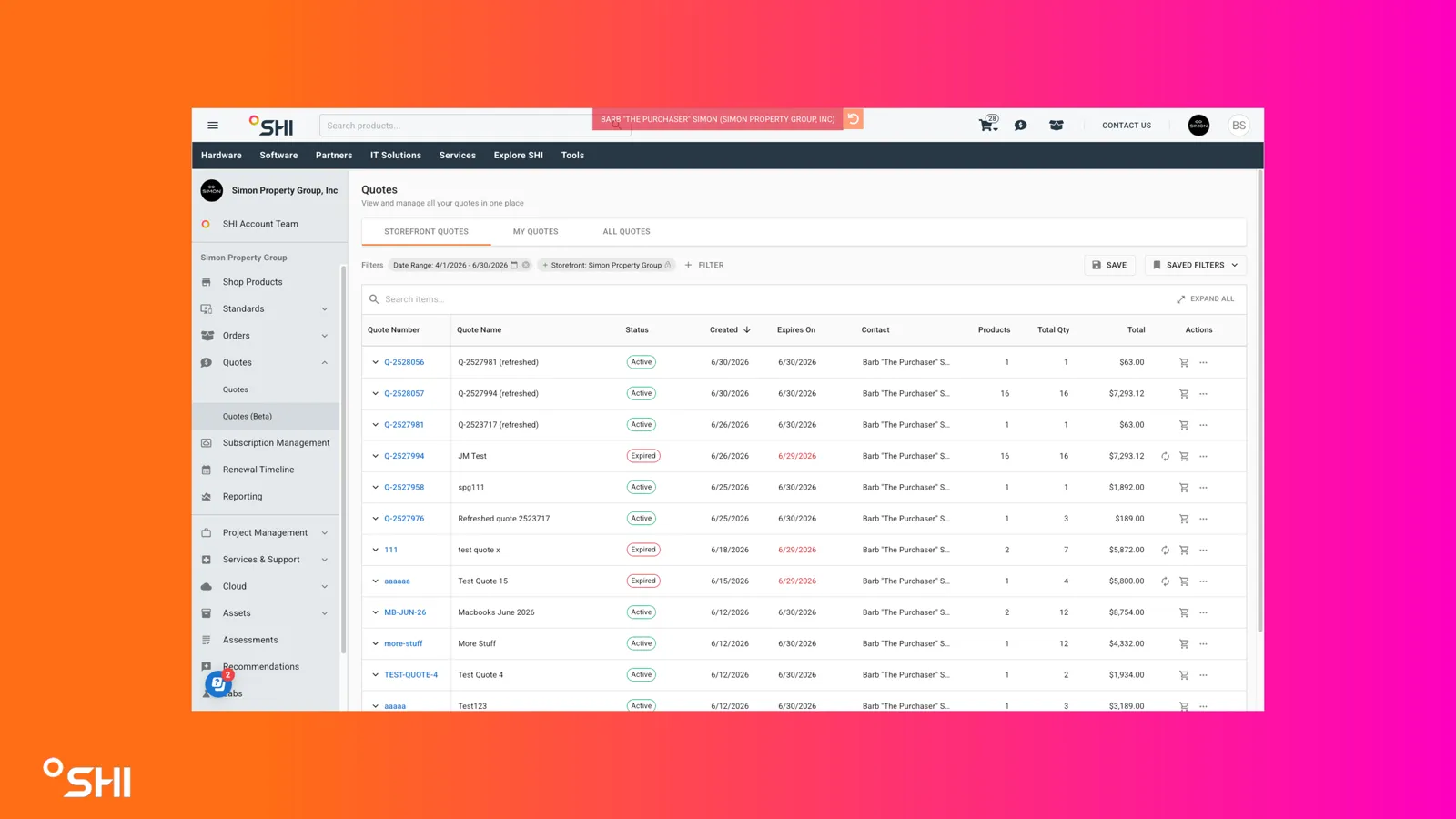Refresh expired quote Q-2527994
Viewport: 1456px width, 819px height.
(1165, 456)
